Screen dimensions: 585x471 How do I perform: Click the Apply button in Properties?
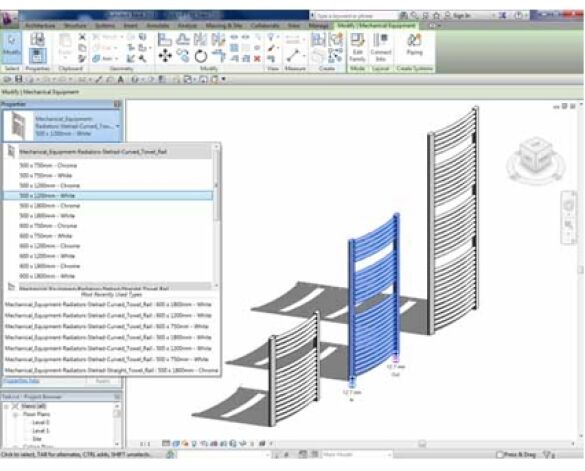(103, 381)
